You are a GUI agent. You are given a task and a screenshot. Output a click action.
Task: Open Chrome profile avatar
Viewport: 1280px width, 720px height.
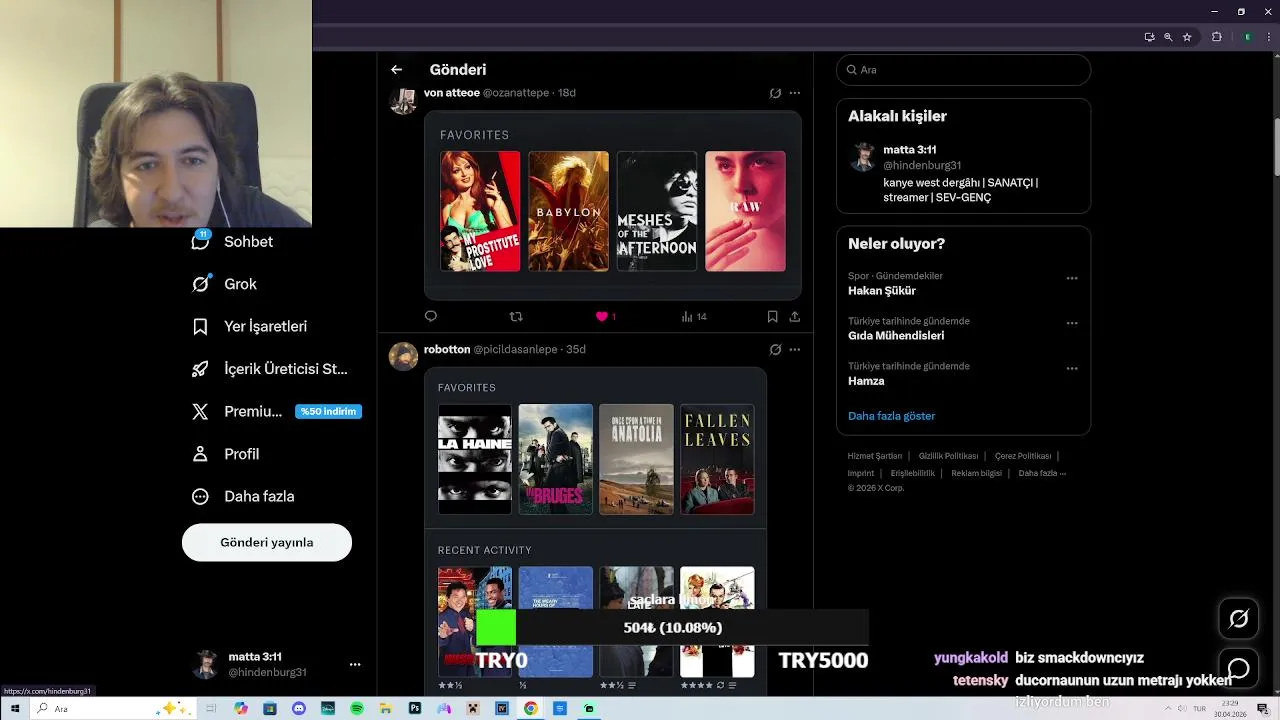[1247, 37]
